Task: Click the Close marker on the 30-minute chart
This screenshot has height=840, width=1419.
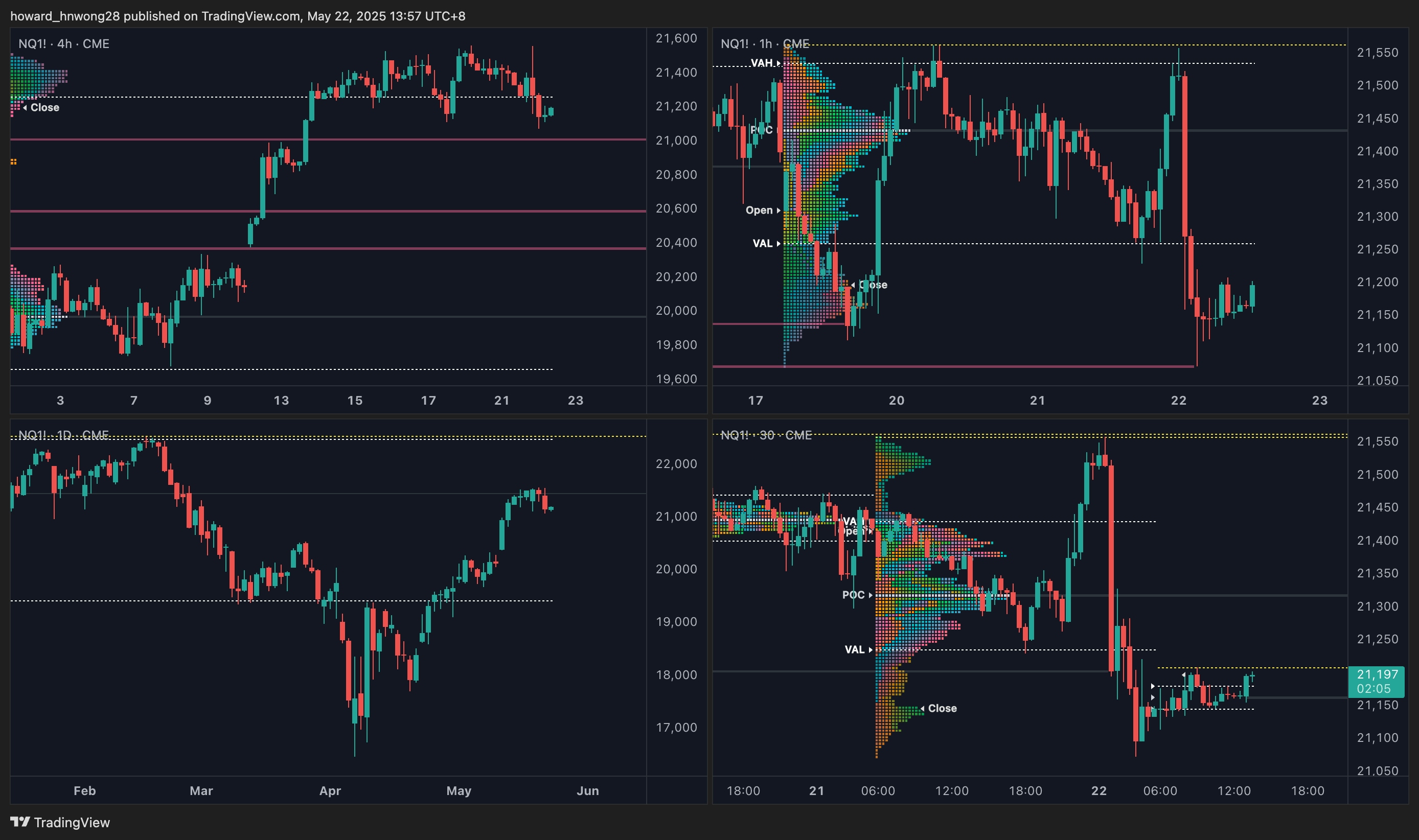Action: point(940,708)
